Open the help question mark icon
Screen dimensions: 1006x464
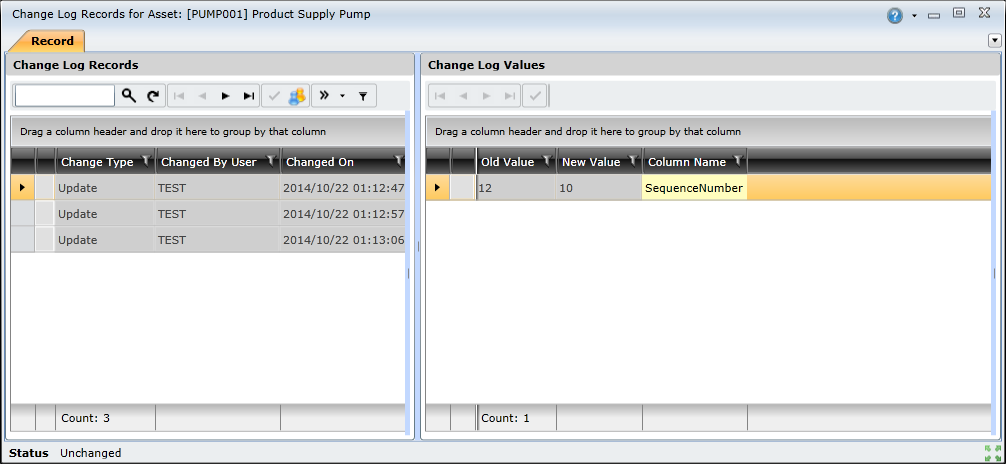pyautogui.click(x=895, y=15)
